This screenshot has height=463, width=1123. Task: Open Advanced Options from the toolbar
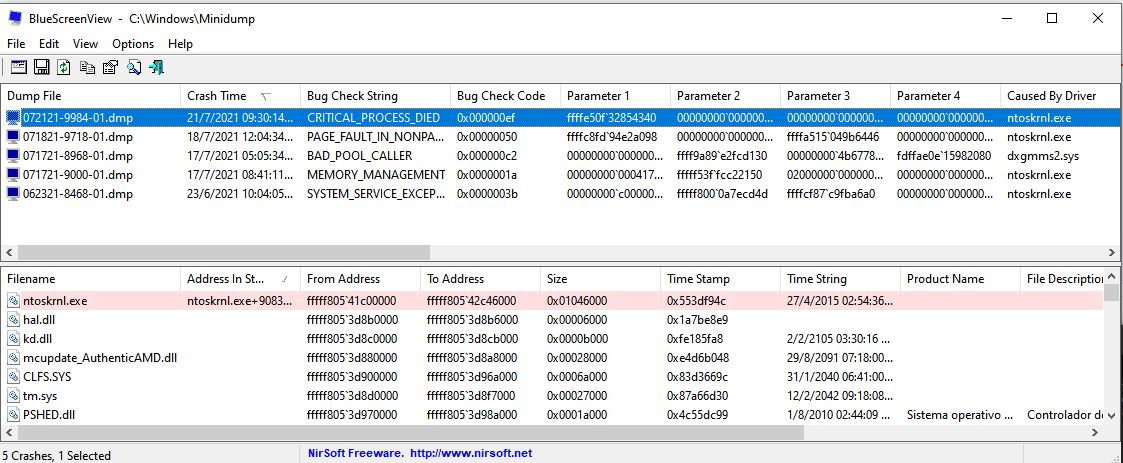pyautogui.click(x=19, y=67)
